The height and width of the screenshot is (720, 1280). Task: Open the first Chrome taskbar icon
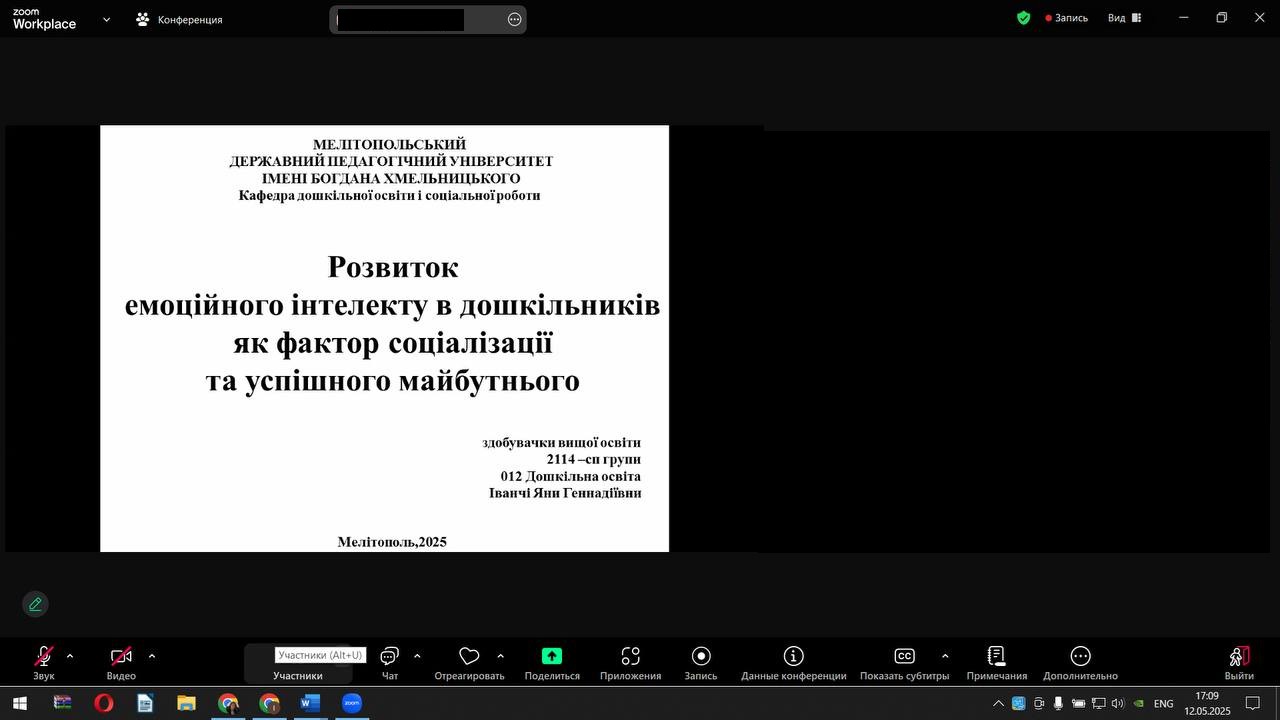pyautogui.click(x=228, y=703)
